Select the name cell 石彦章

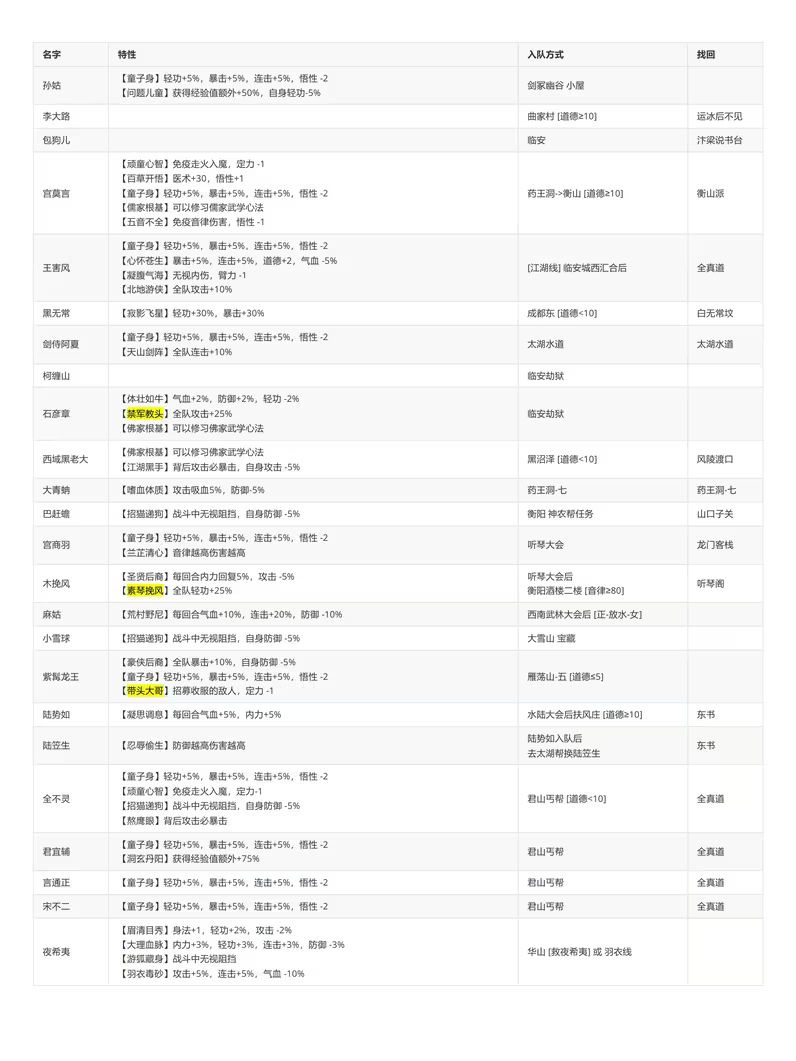56,414
